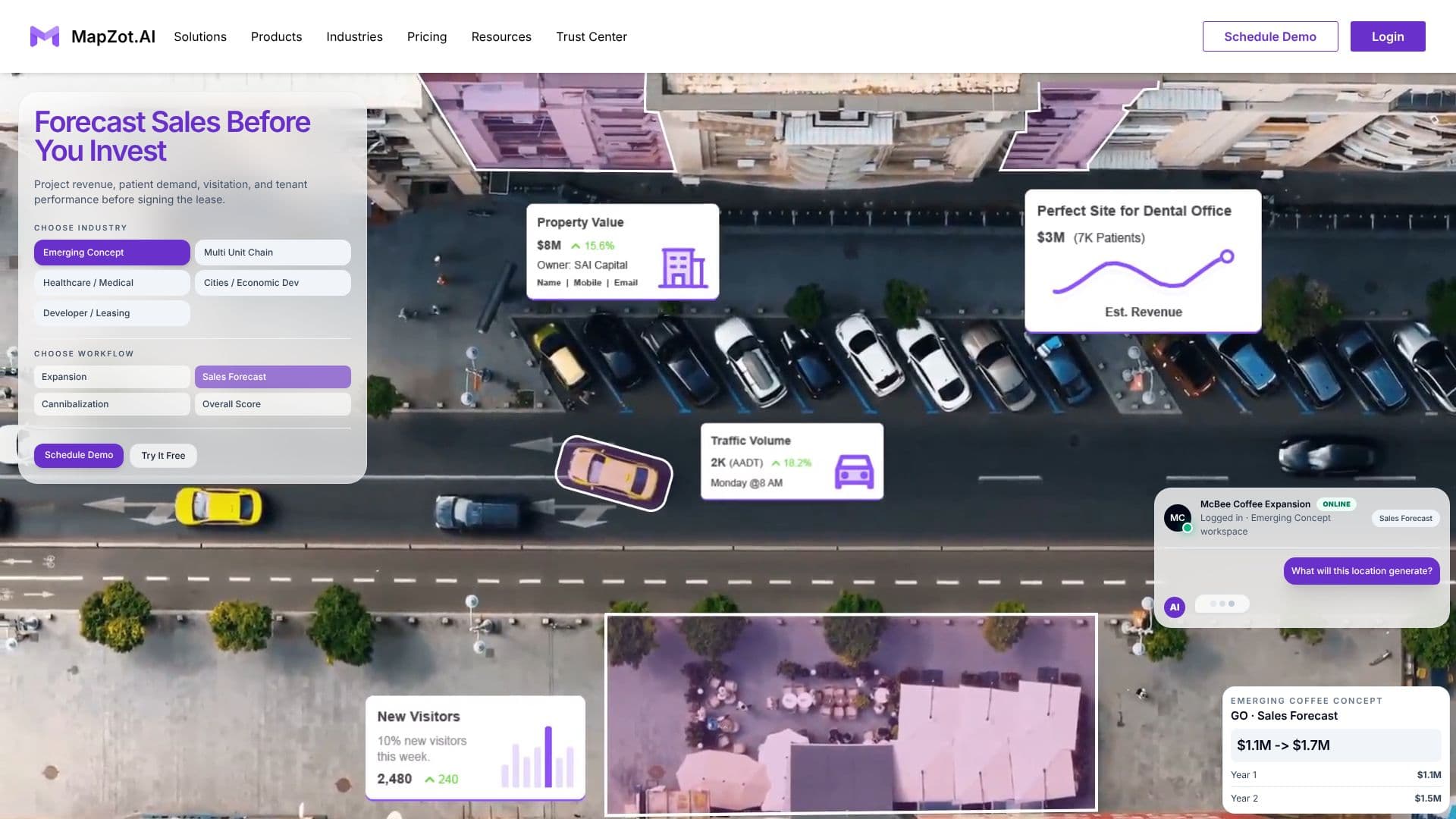Select Emerging Concept industry option
Viewport: 1456px width, 819px height.
pyautogui.click(x=112, y=253)
